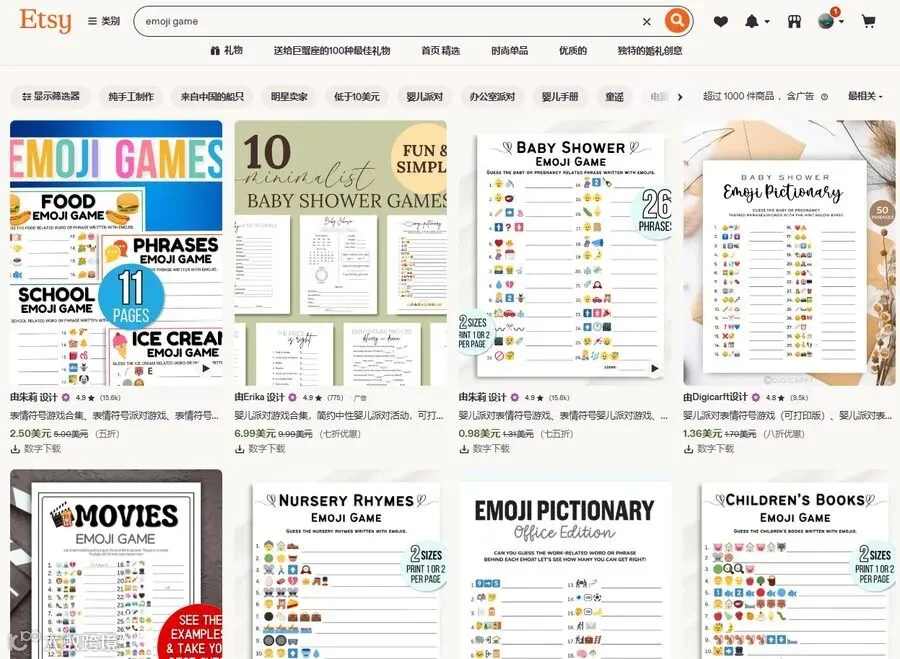This screenshot has height=659, width=900.
Task: Open 首页精选 navigation item
Action: coord(440,51)
